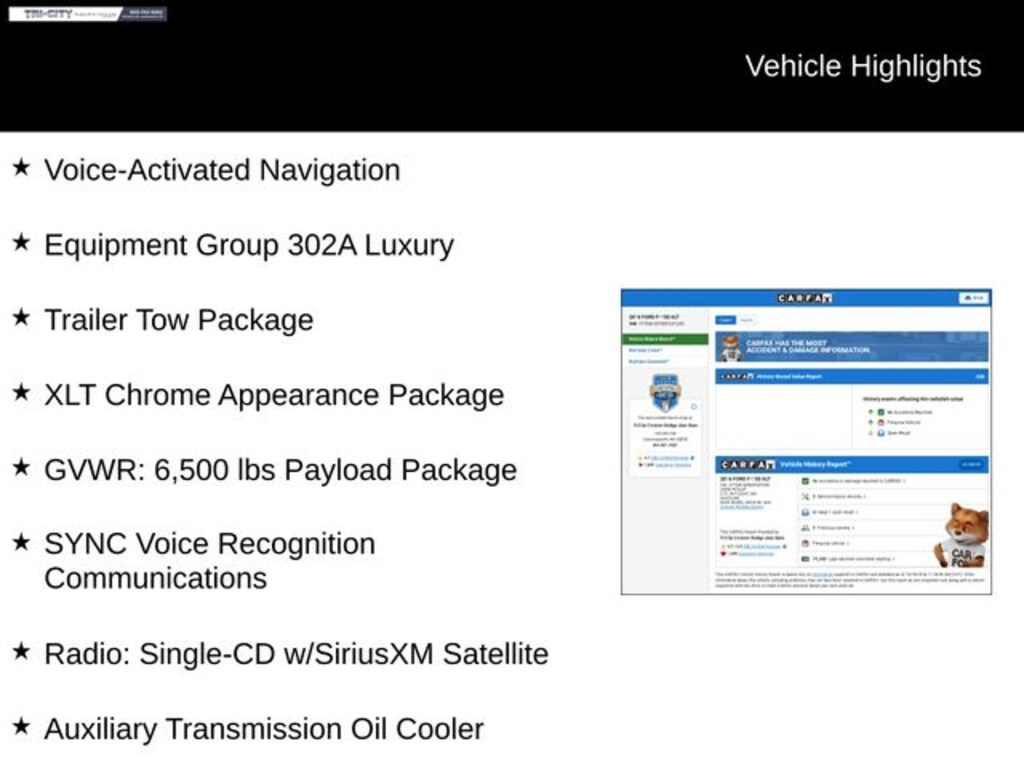Click the star bullet beside Trailer Tow Package

(x=21, y=317)
